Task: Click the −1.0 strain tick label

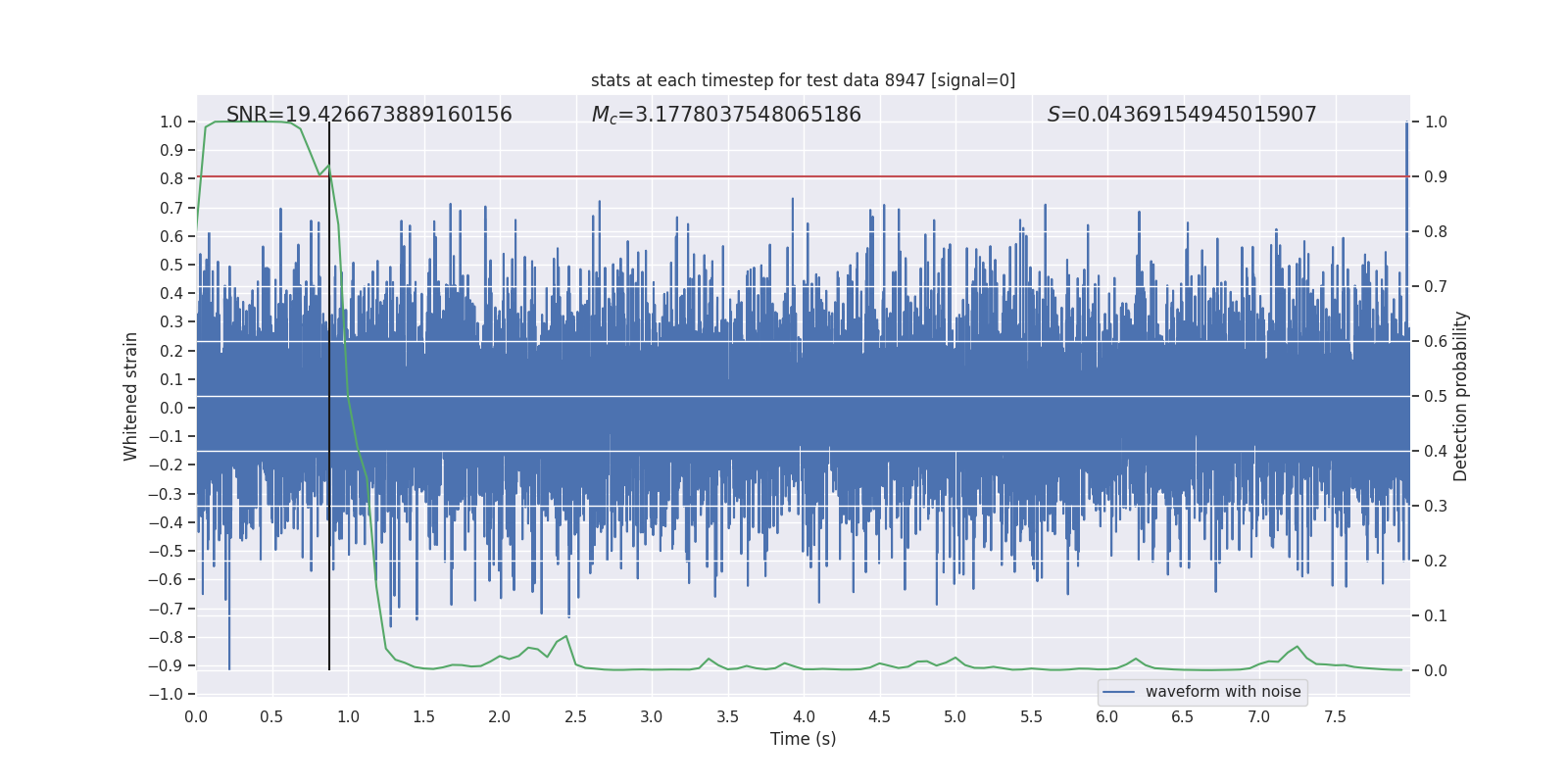Action: 166,694
